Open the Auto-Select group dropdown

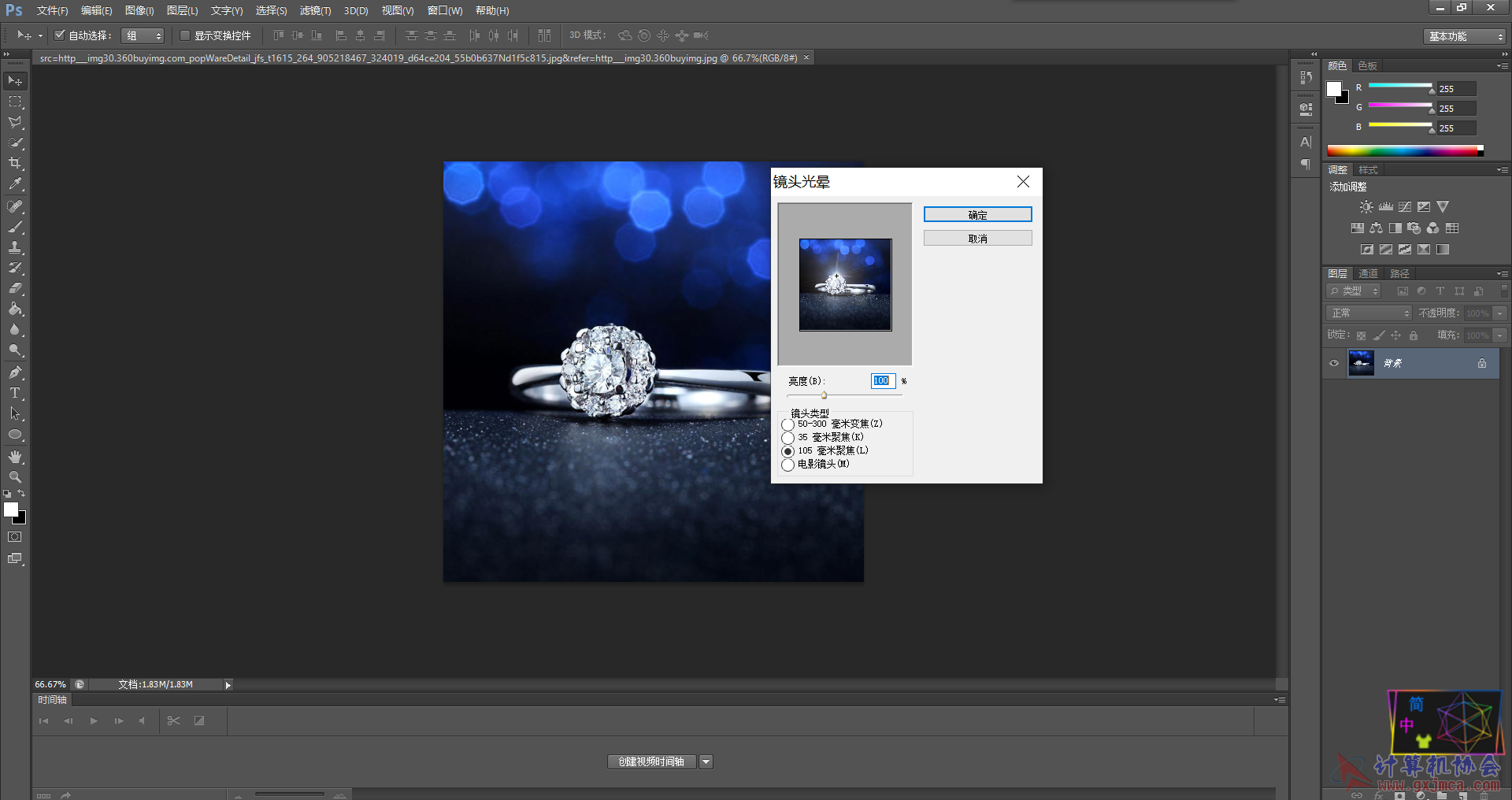(143, 35)
